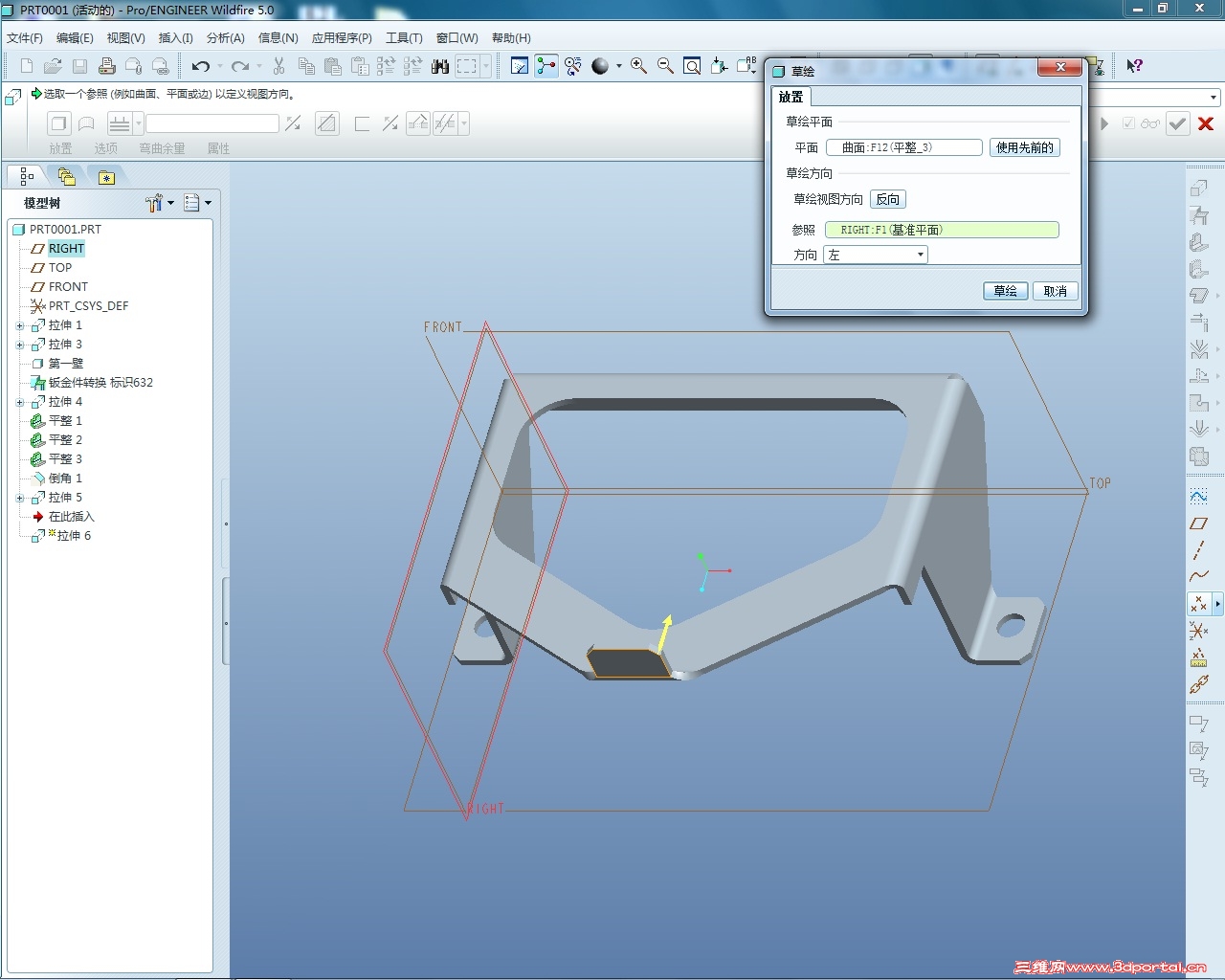Image resolution: width=1225 pixels, height=980 pixels.
Task: Click the orient mode icon
Action: 573,66
